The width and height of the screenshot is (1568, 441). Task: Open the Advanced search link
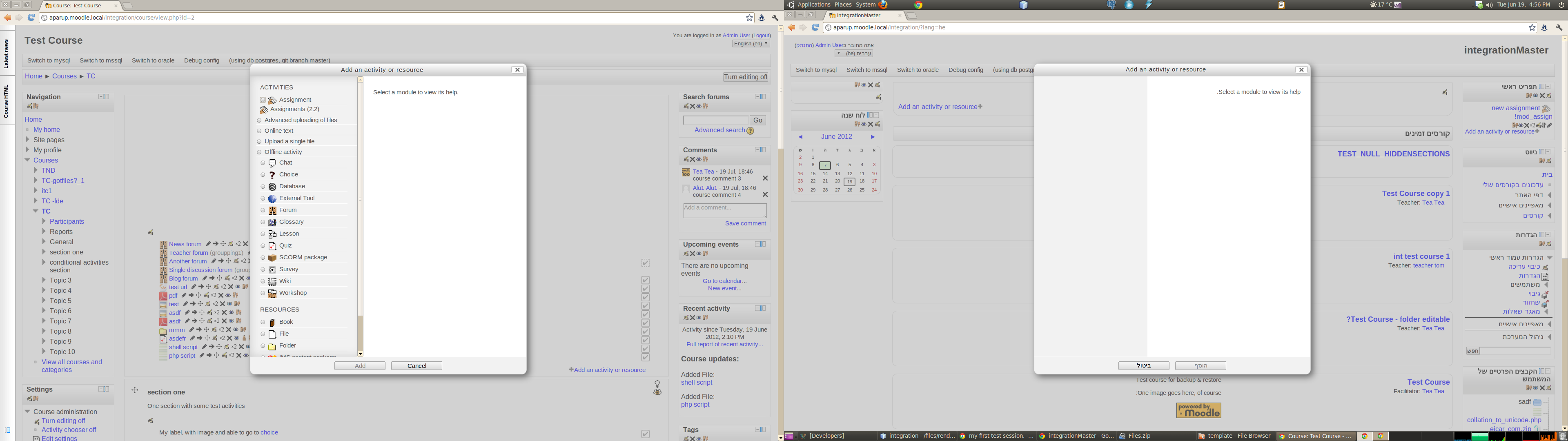pos(719,130)
